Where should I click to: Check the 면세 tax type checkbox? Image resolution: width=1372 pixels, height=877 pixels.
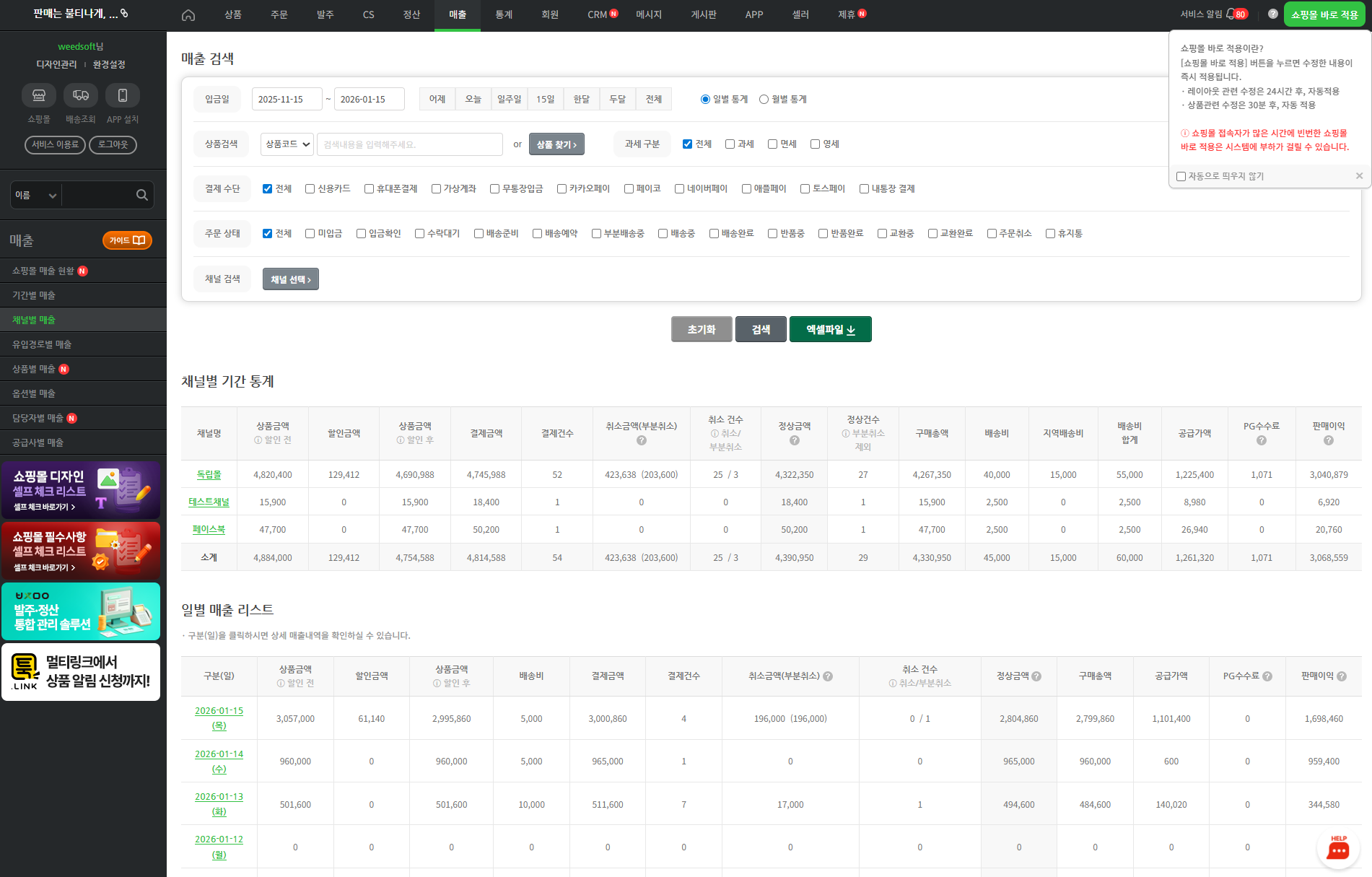pyautogui.click(x=772, y=144)
